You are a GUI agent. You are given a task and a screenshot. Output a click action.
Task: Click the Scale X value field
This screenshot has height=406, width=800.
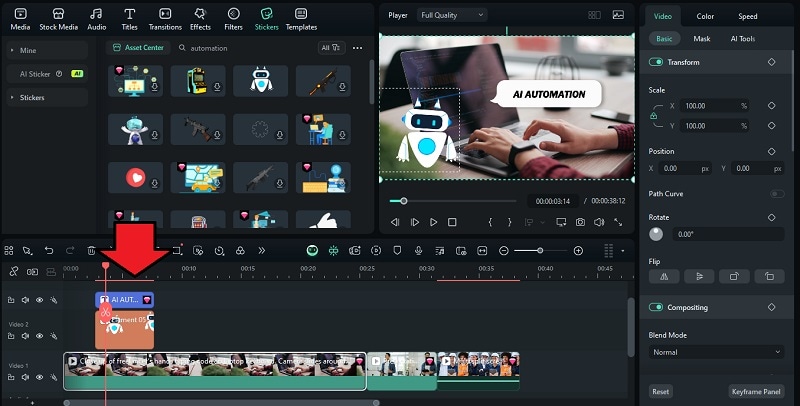click(x=715, y=106)
